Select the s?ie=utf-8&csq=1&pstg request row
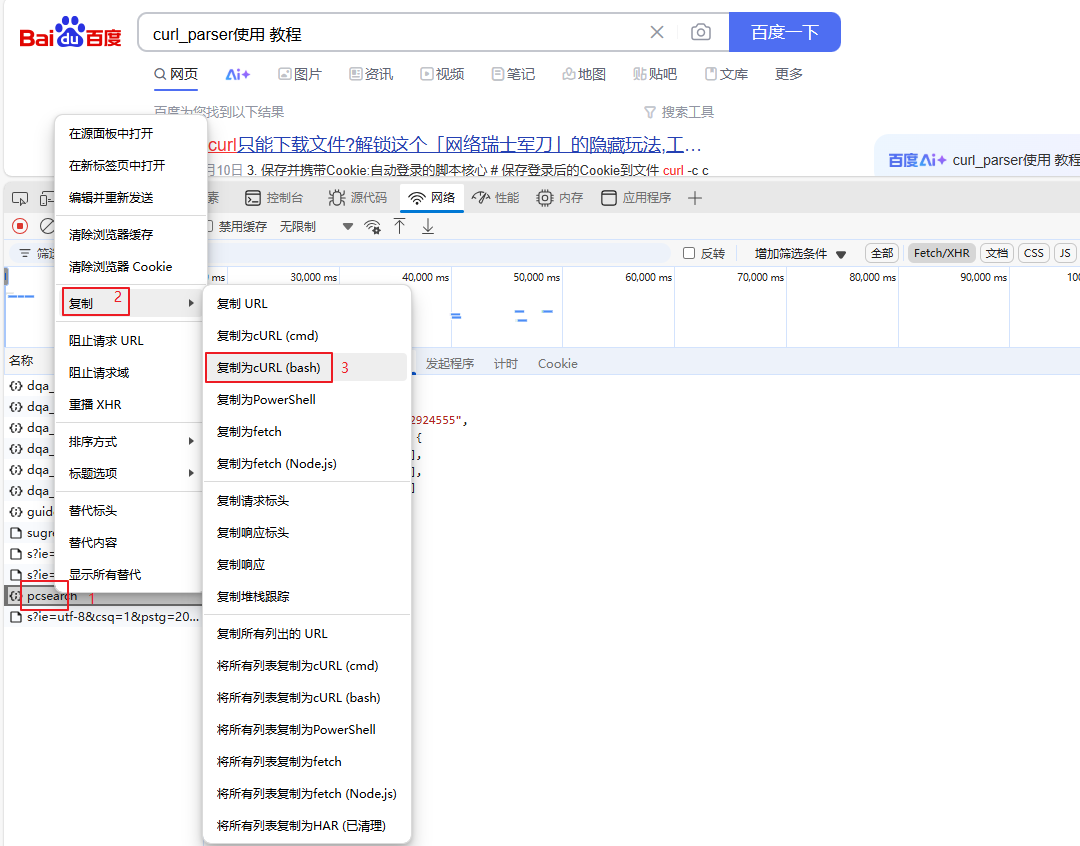The image size is (1080, 846). tap(103, 617)
